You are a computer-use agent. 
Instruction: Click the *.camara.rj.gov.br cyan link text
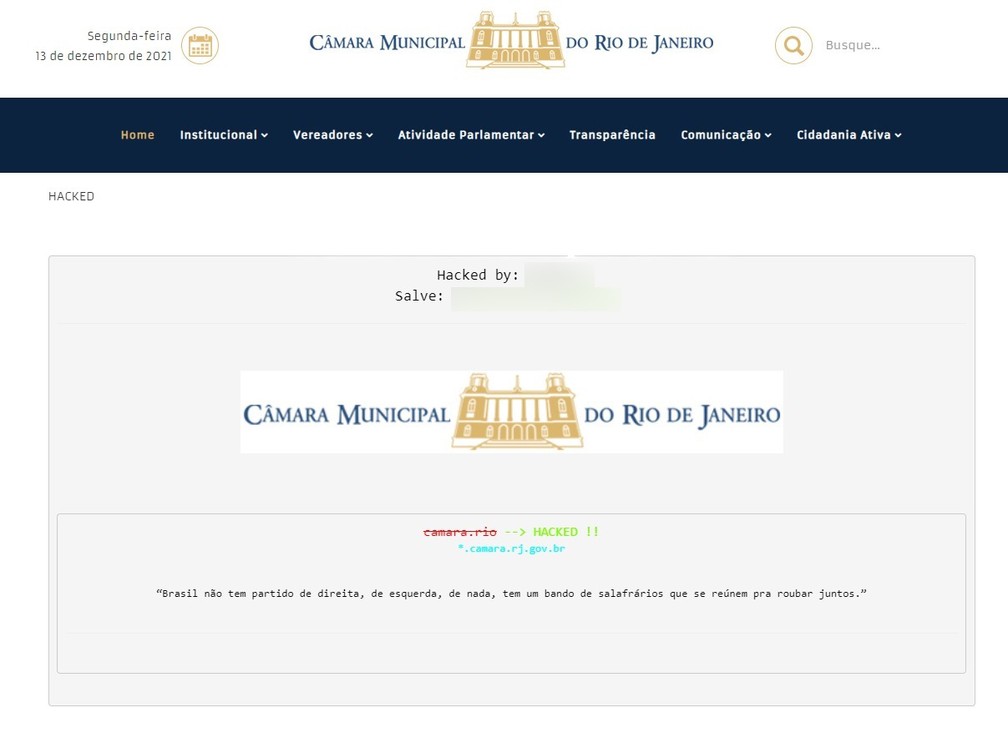[511, 549]
